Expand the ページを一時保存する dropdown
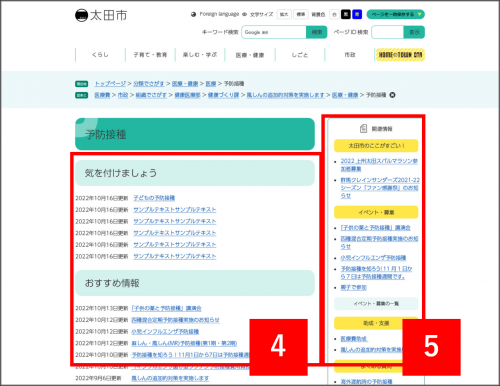Viewport: 500px width, 386px height. pos(395,14)
